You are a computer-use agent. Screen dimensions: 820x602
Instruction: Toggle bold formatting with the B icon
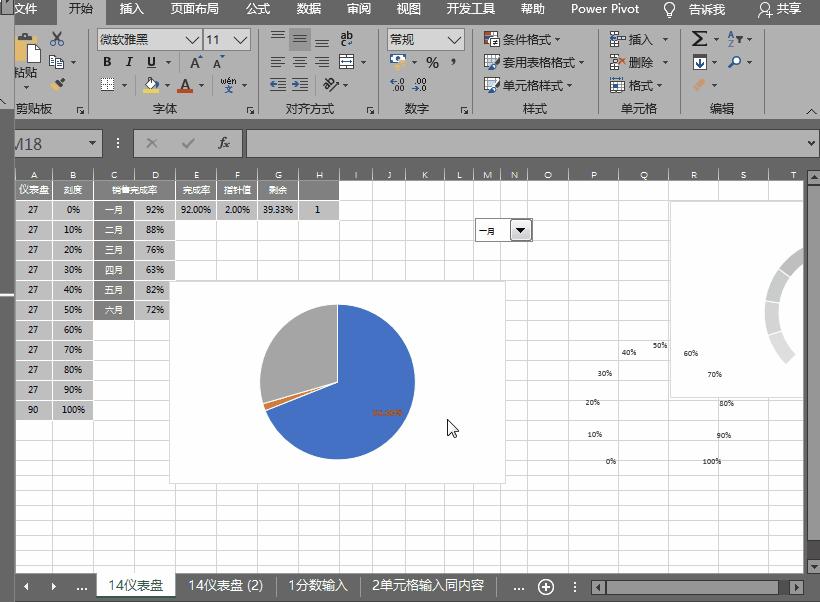pos(107,62)
